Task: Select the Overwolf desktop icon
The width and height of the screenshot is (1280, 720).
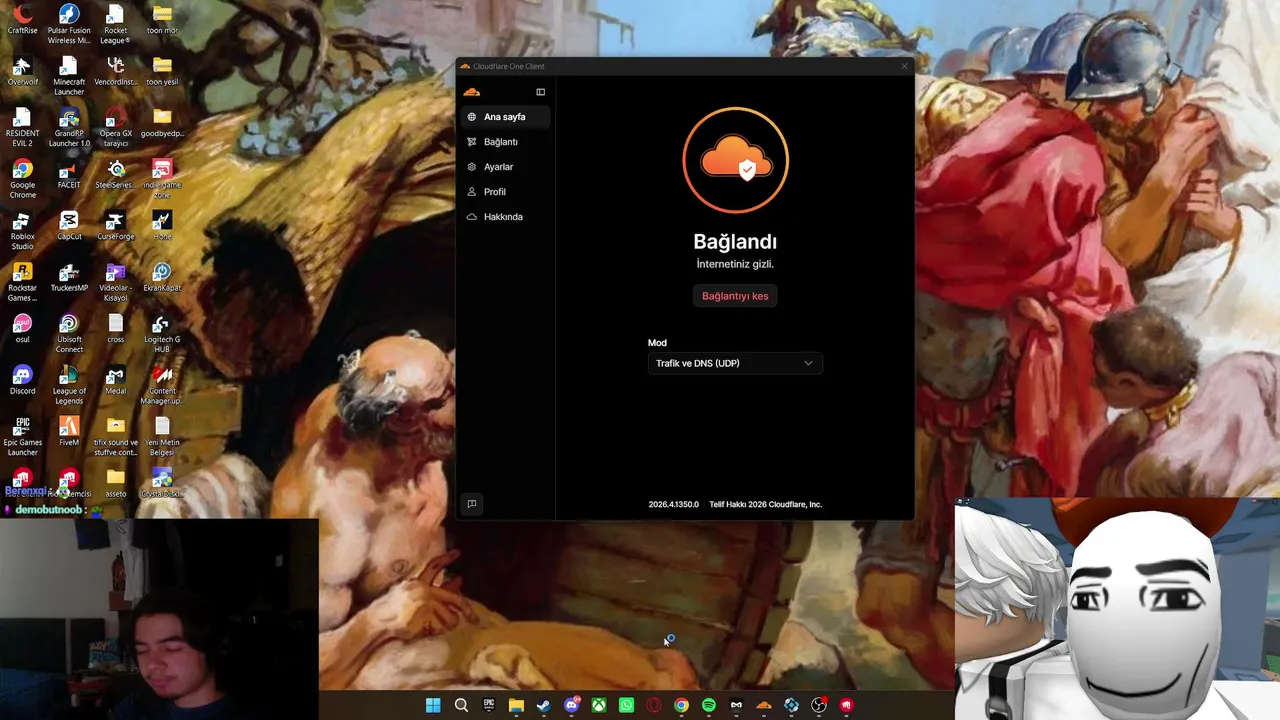Action: pyautogui.click(x=22, y=72)
